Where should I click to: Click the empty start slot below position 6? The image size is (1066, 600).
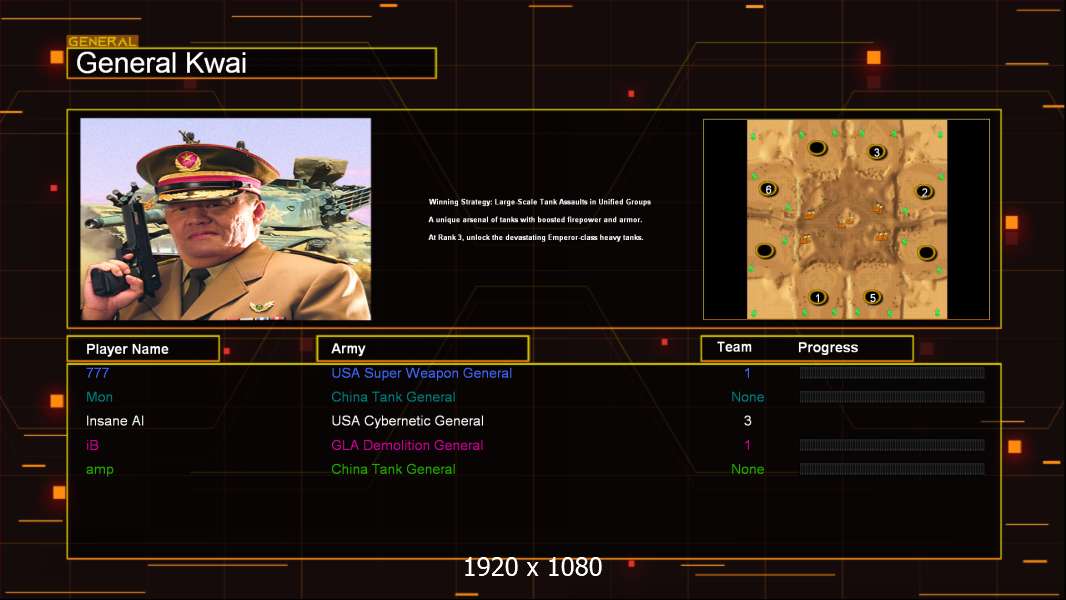766,250
